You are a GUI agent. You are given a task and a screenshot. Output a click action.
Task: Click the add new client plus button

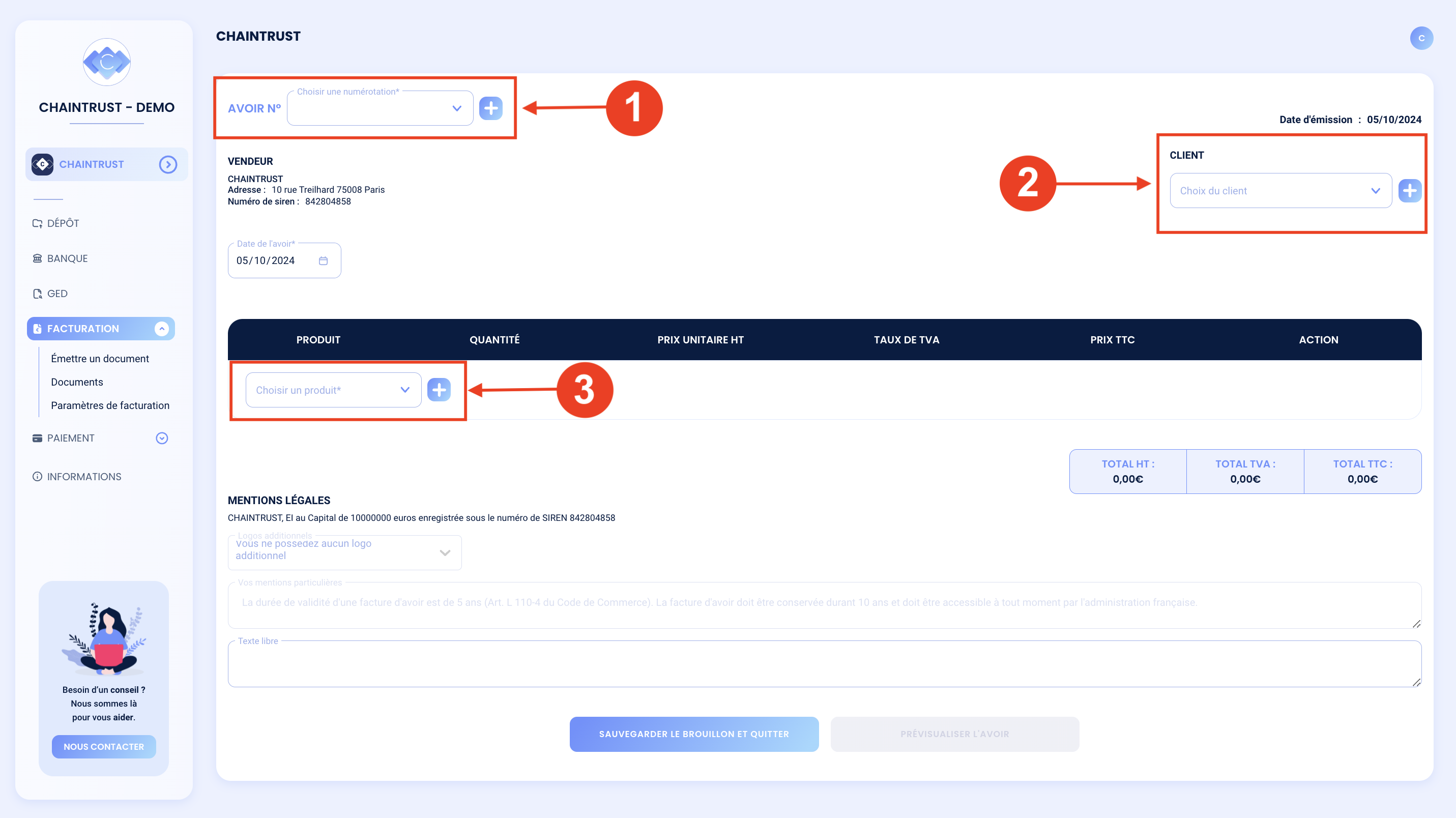coord(1410,190)
